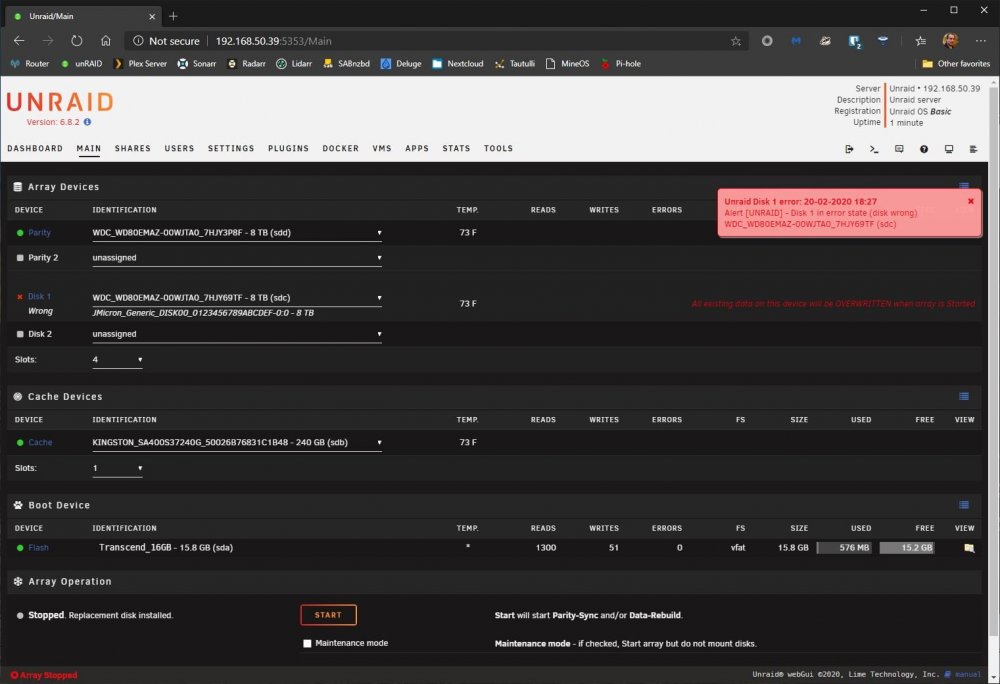Open the terminal icon in Unraid header
This screenshot has width=1000, height=684.
coord(874,149)
